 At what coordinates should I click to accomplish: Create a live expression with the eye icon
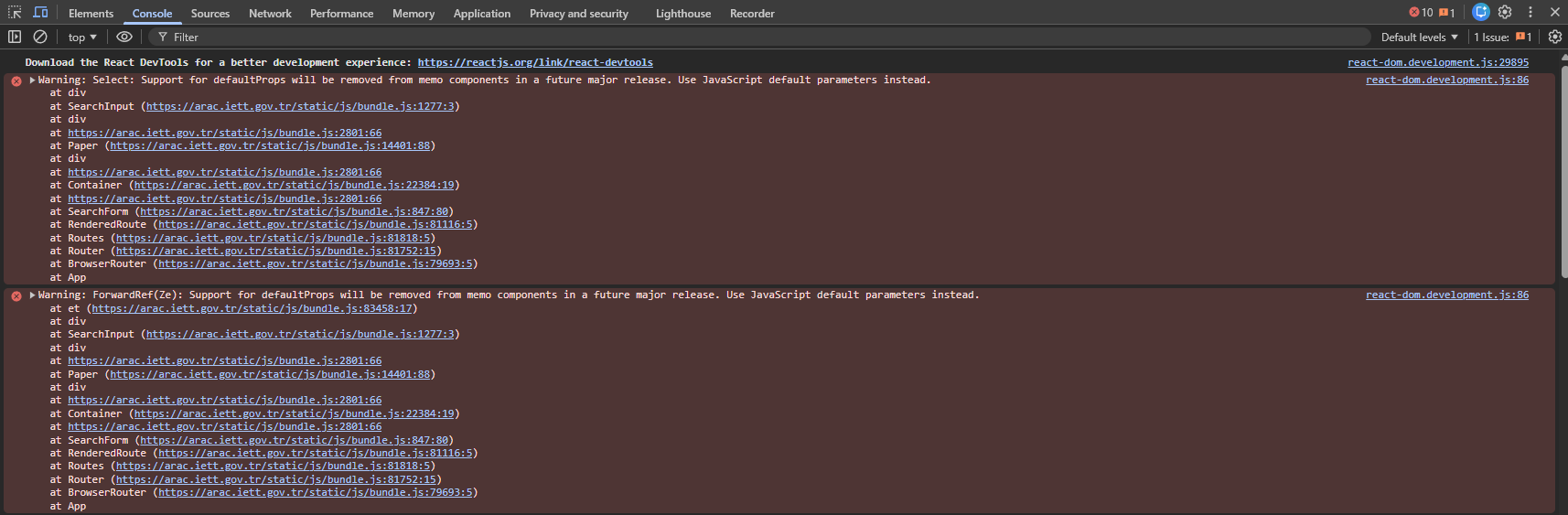(124, 37)
